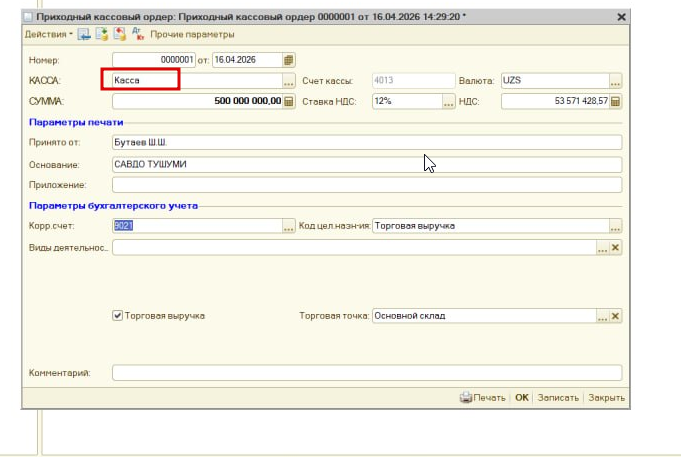The width and height of the screenshot is (681, 457).
Task: Click the СУММА field 500 000 000,00
Action: (198, 101)
